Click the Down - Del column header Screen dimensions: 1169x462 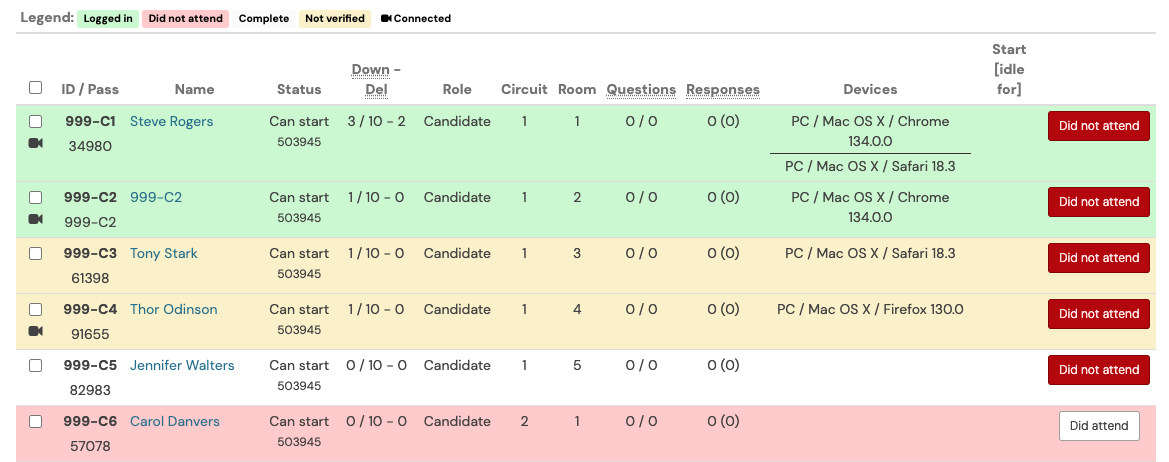pos(376,80)
